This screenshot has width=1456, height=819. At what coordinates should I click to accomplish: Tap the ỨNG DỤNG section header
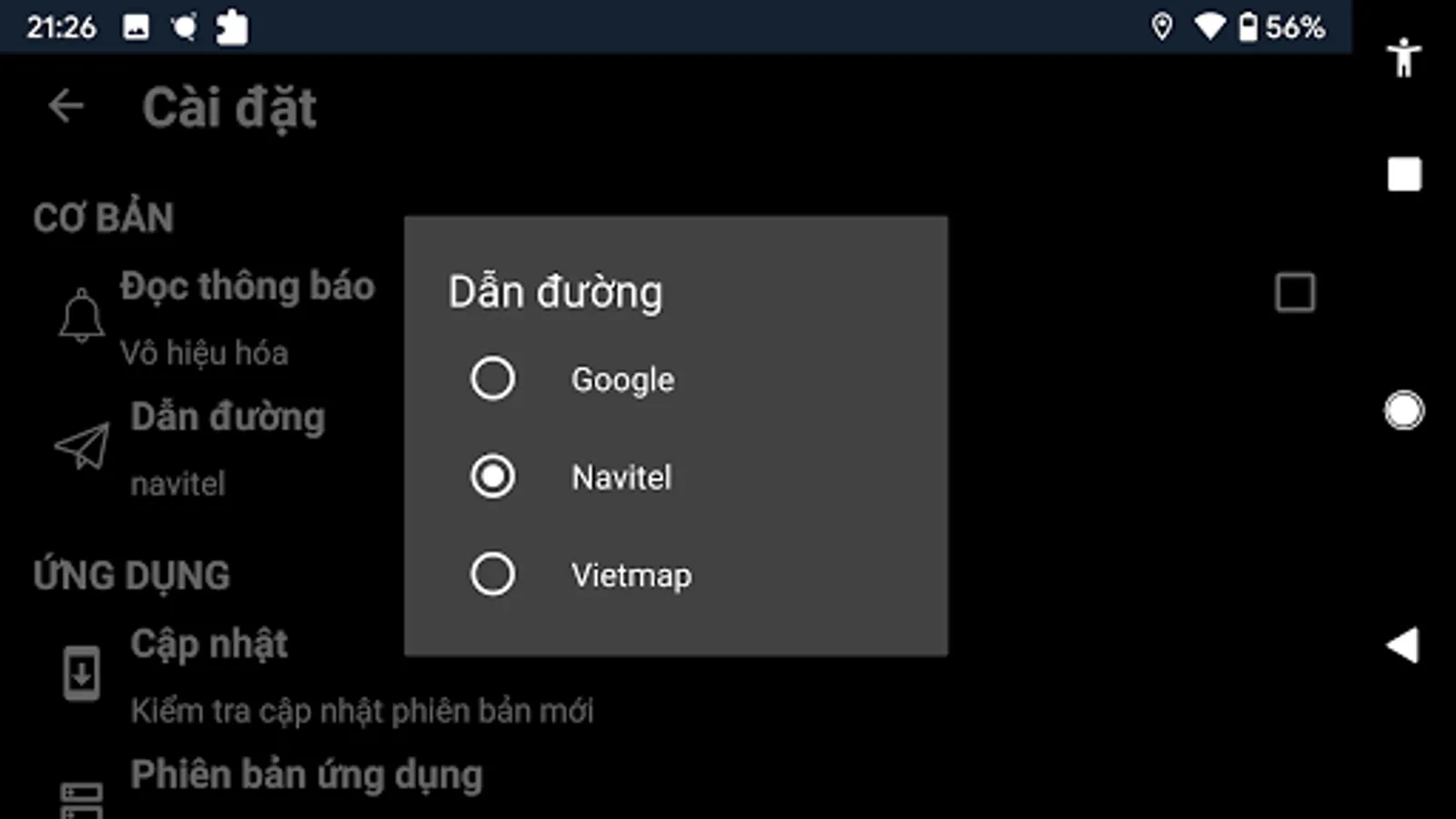click(x=132, y=575)
